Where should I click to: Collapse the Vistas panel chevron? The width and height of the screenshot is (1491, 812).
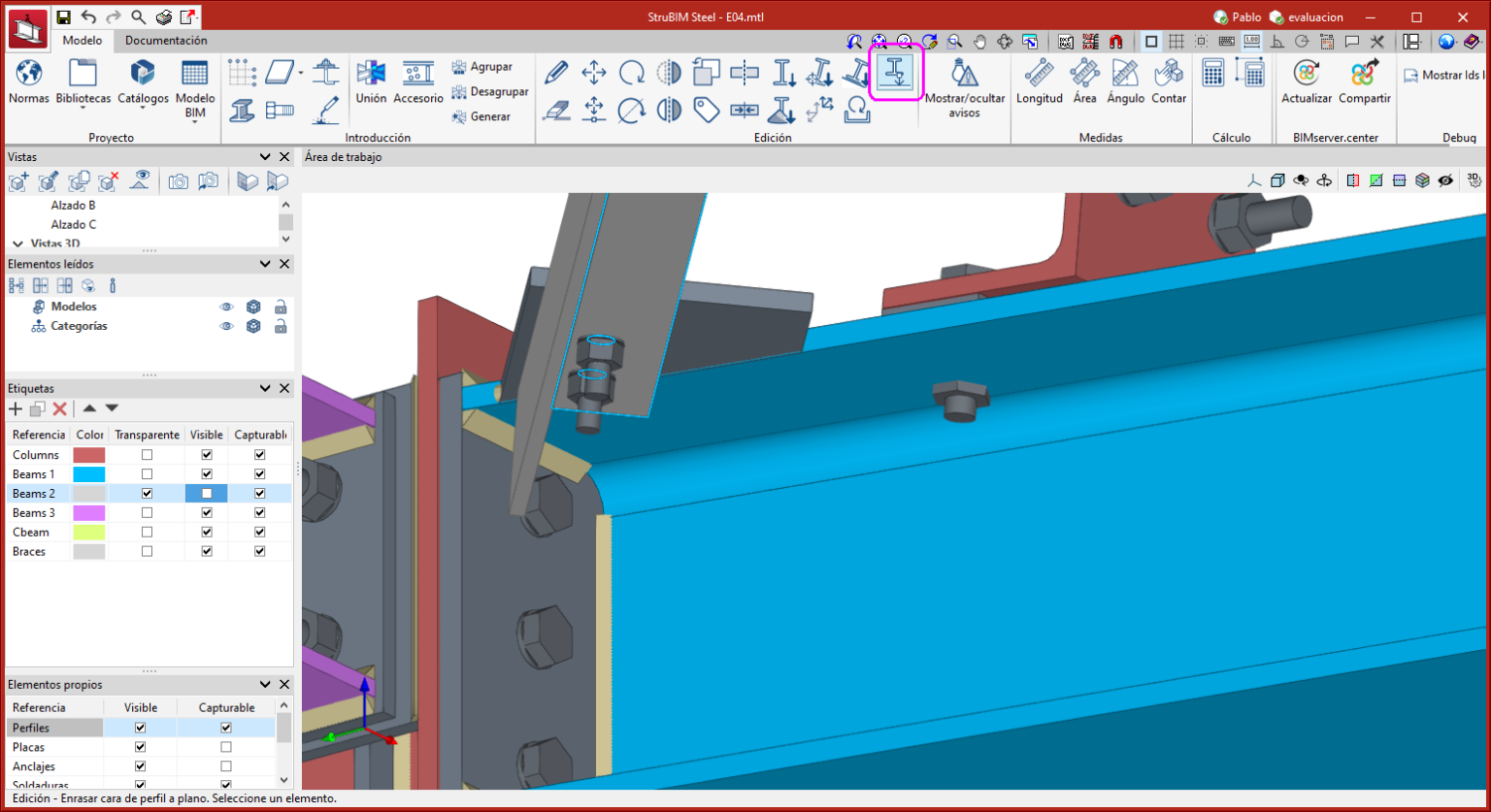click(265, 157)
